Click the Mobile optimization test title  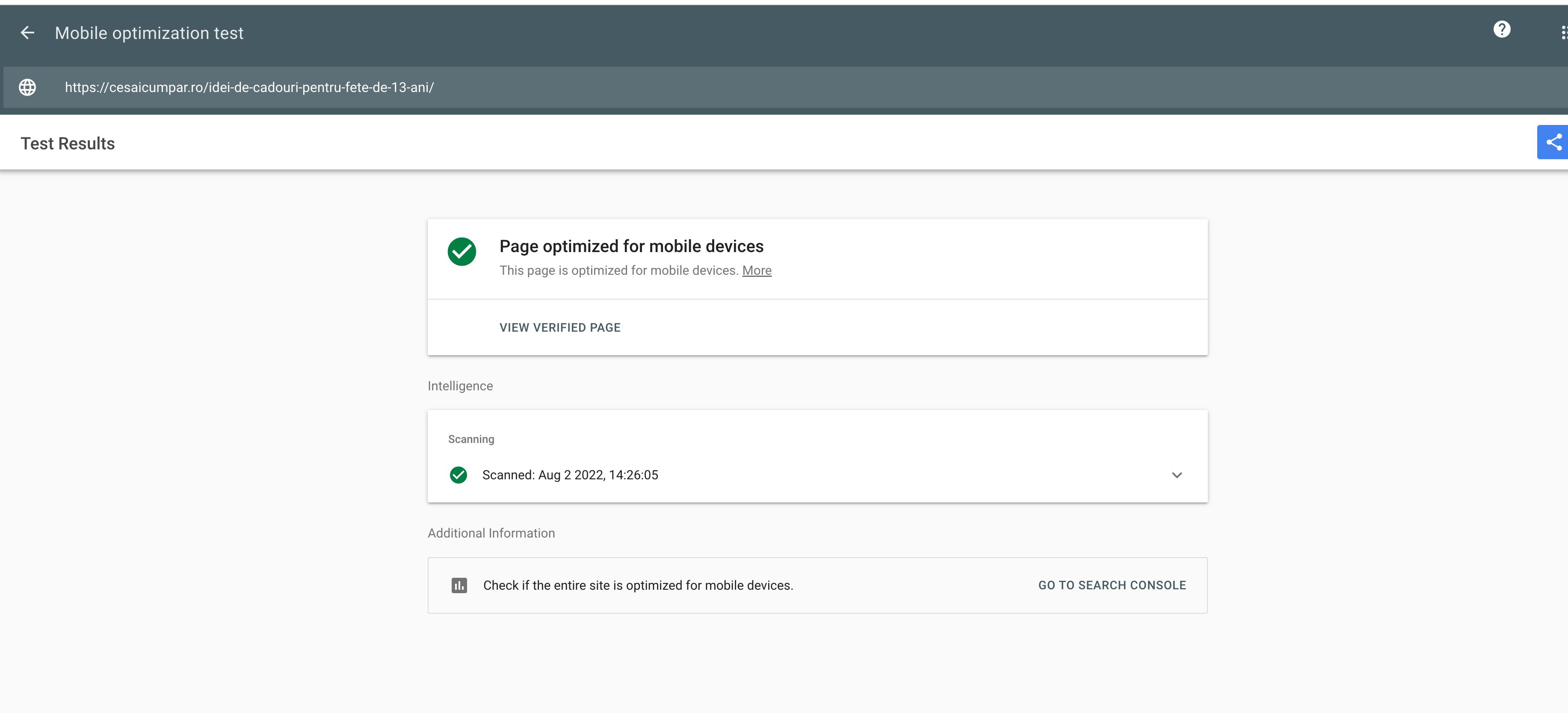[x=149, y=33]
